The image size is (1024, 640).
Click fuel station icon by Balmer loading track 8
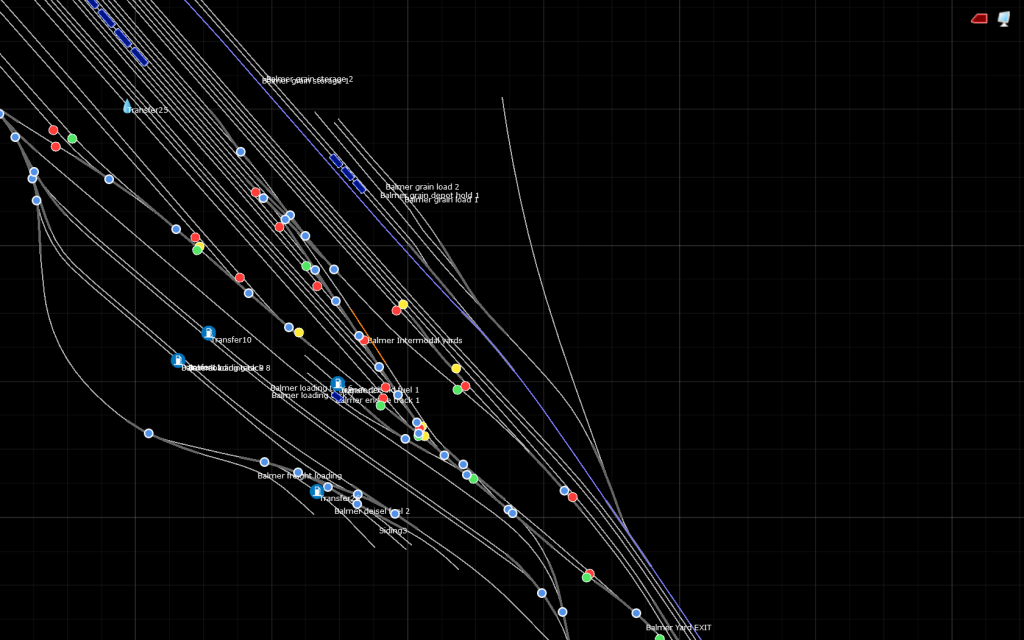point(178,360)
